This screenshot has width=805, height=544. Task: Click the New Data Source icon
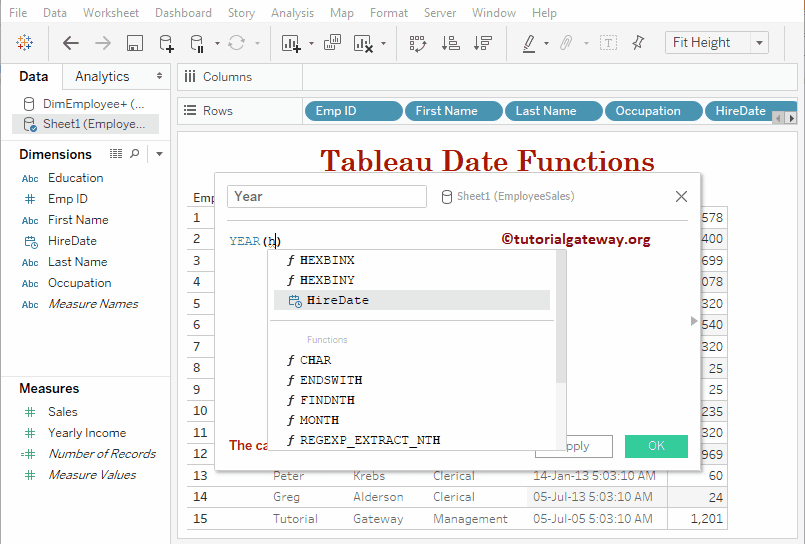pyautogui.click(x=166, y=43)
